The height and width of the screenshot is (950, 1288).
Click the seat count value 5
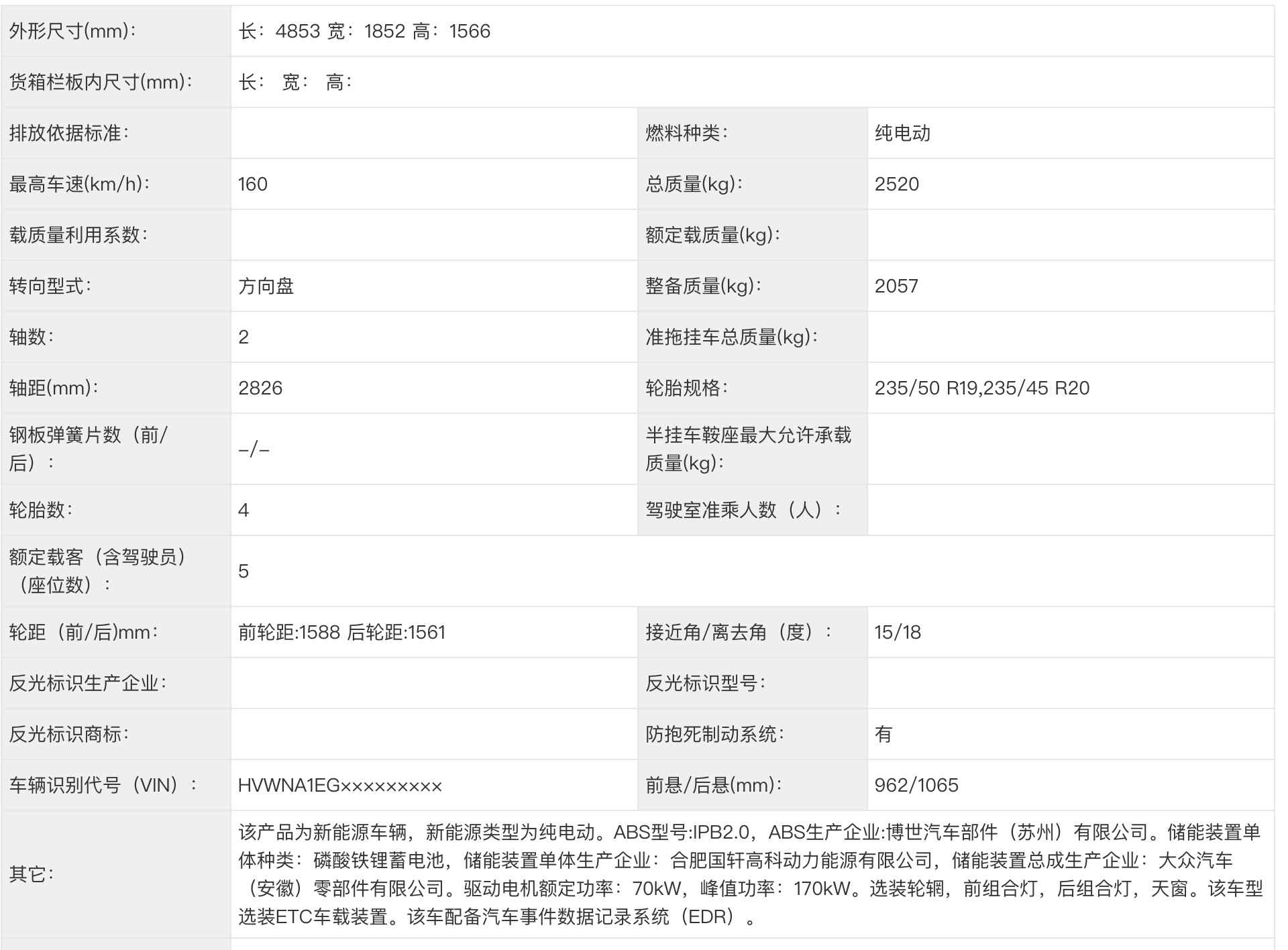(x=244, y=571)
